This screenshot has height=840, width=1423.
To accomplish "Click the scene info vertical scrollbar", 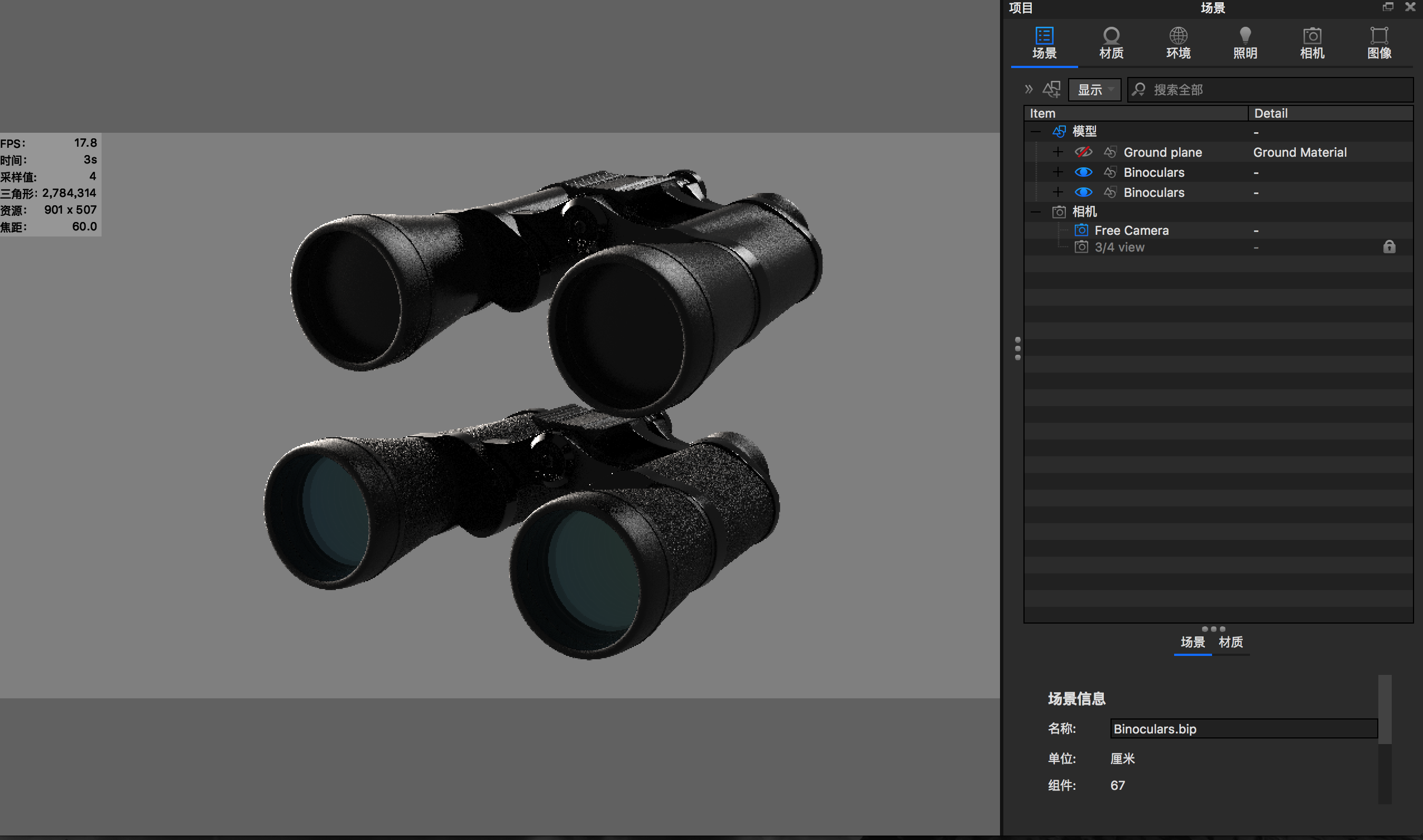I will 1384,710.
